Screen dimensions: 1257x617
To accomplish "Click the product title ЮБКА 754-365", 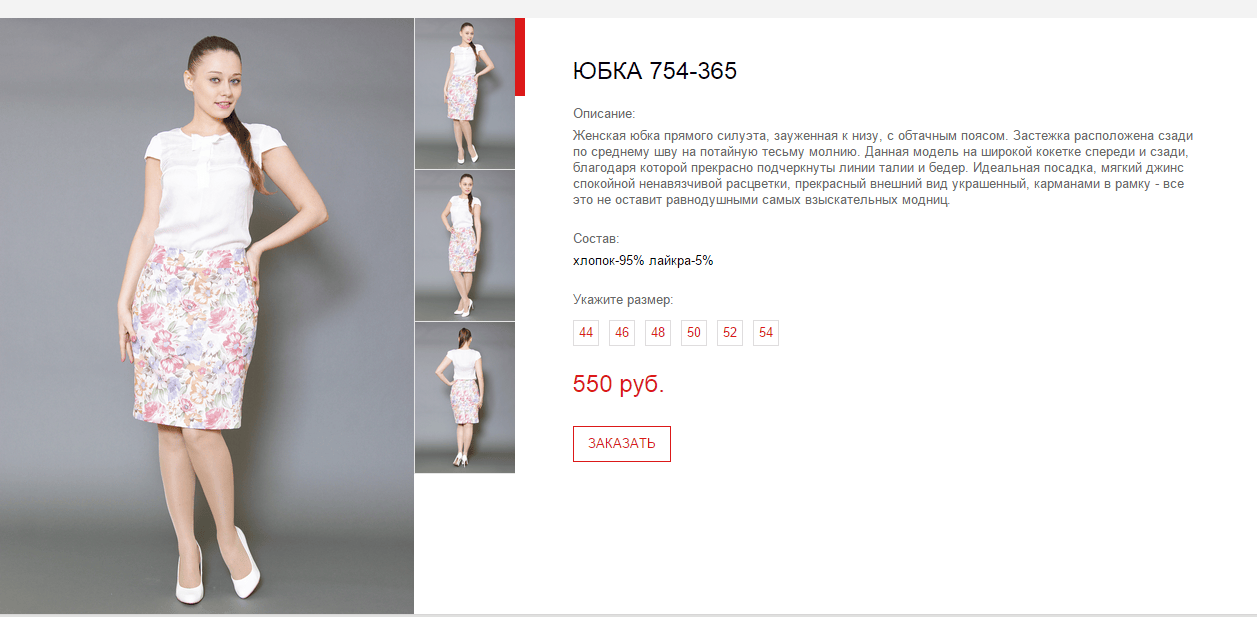I will click(655, 71).
